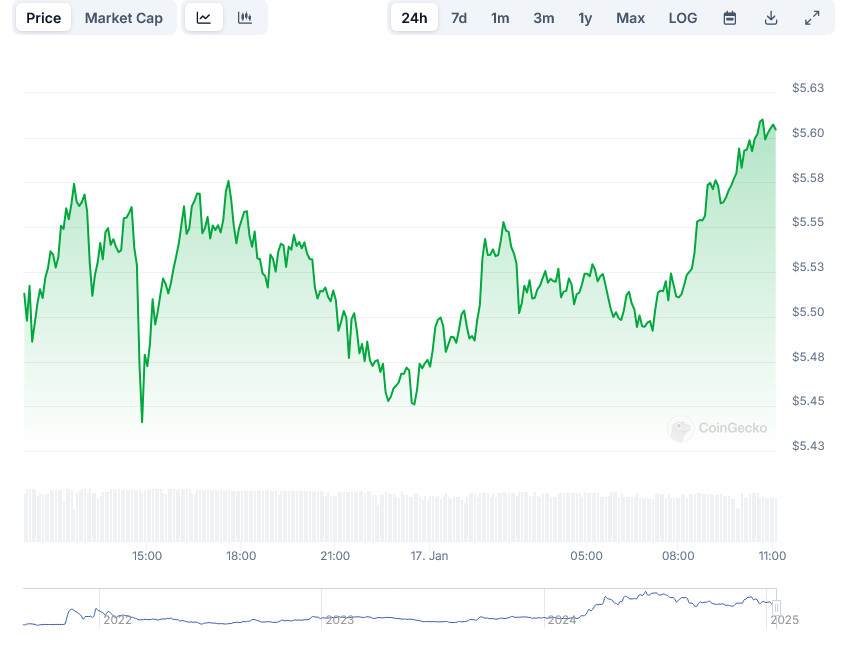The image size is (853, 645).
Task: Show the 1m time range
Action: point(500,18)
